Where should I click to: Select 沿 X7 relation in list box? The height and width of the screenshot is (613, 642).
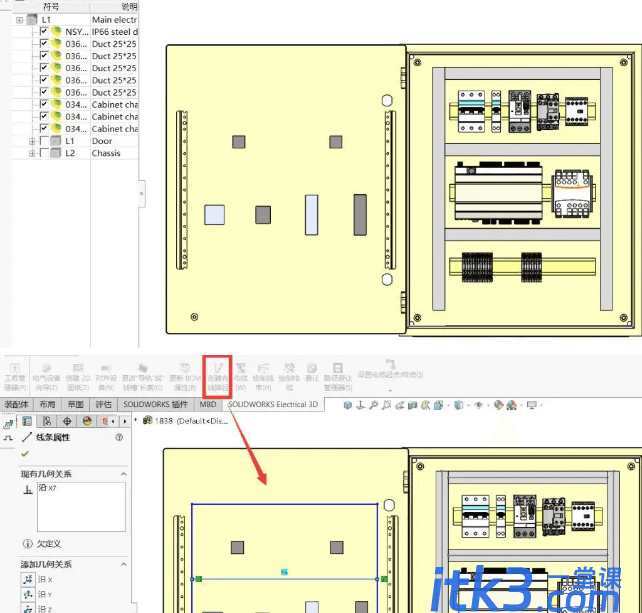click(47, 488)
